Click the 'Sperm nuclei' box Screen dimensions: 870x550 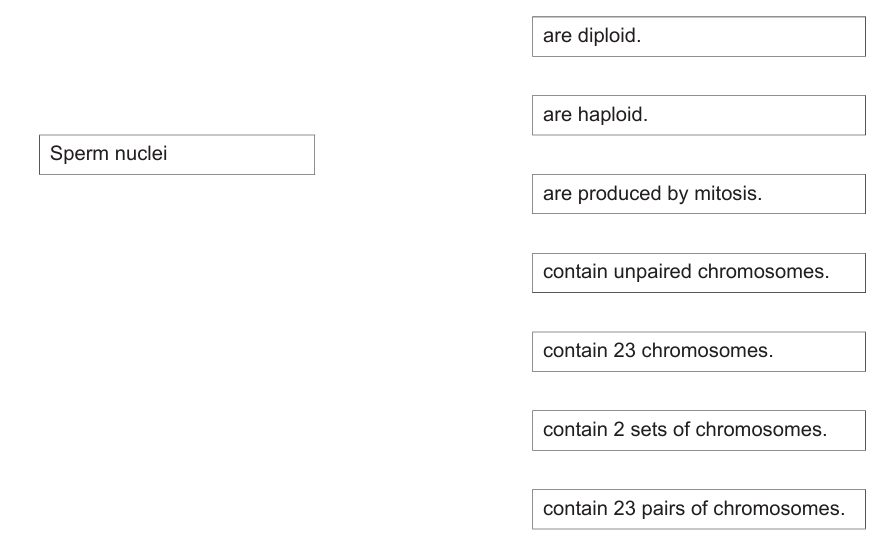[176, 155]
